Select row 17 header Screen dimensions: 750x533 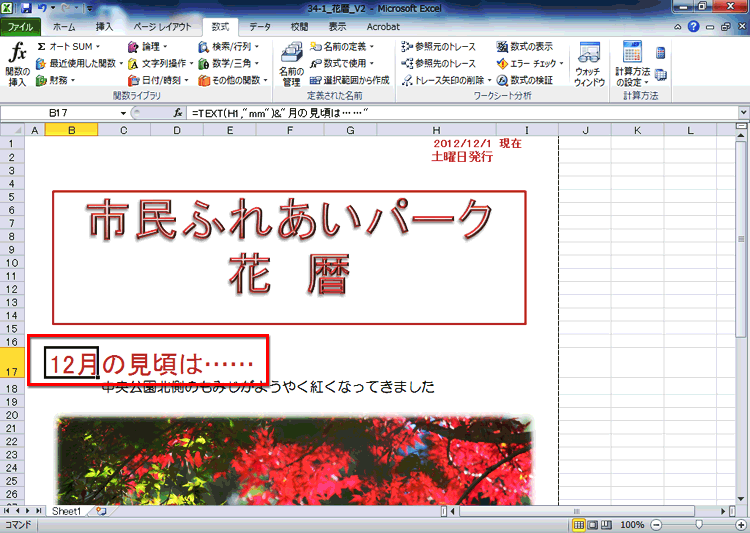click(12, 364)
